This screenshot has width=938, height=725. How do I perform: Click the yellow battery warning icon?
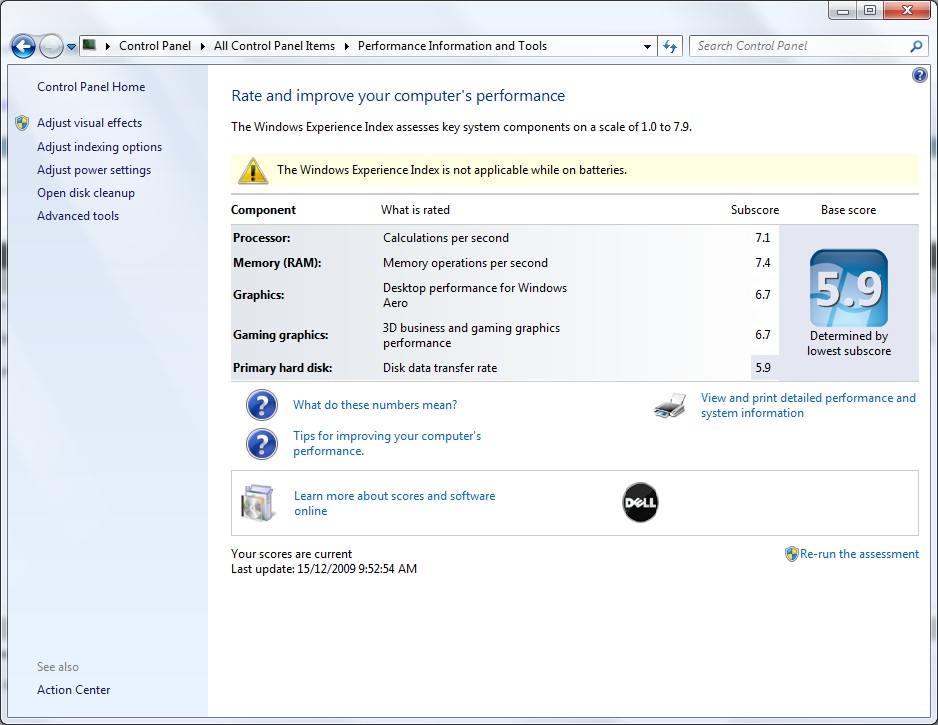(x=252, y=170)
